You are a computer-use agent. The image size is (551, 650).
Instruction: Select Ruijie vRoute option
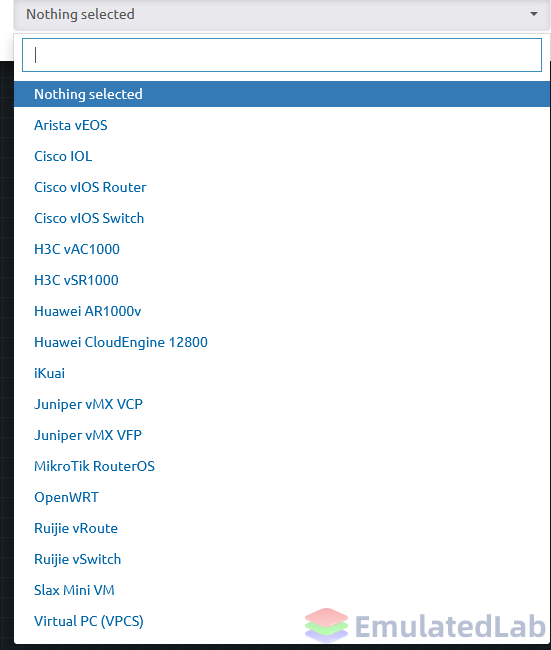pos(282,529)
